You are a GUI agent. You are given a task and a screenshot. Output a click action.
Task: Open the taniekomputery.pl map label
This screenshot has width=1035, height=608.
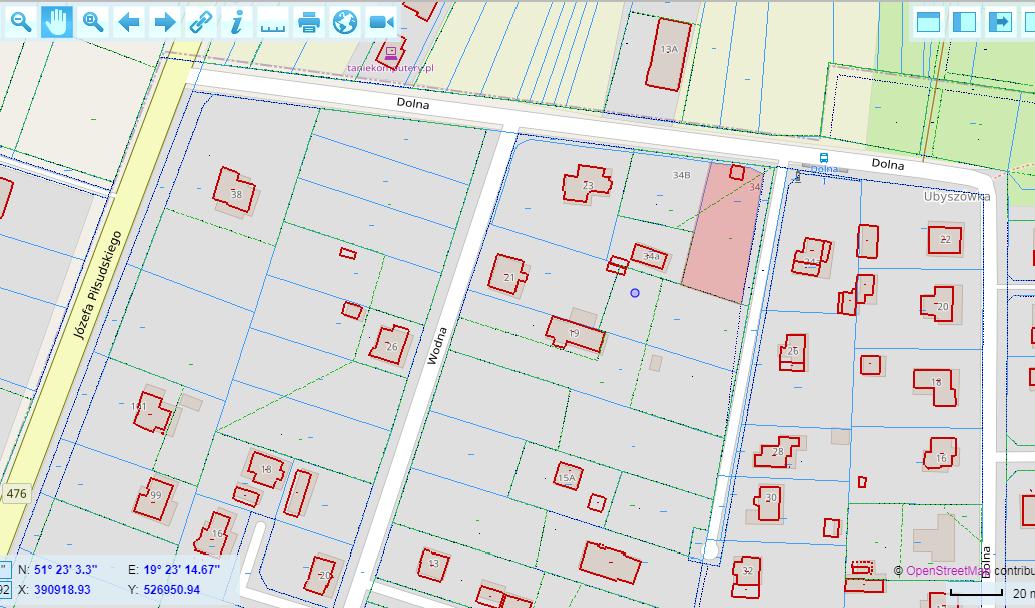391,68
